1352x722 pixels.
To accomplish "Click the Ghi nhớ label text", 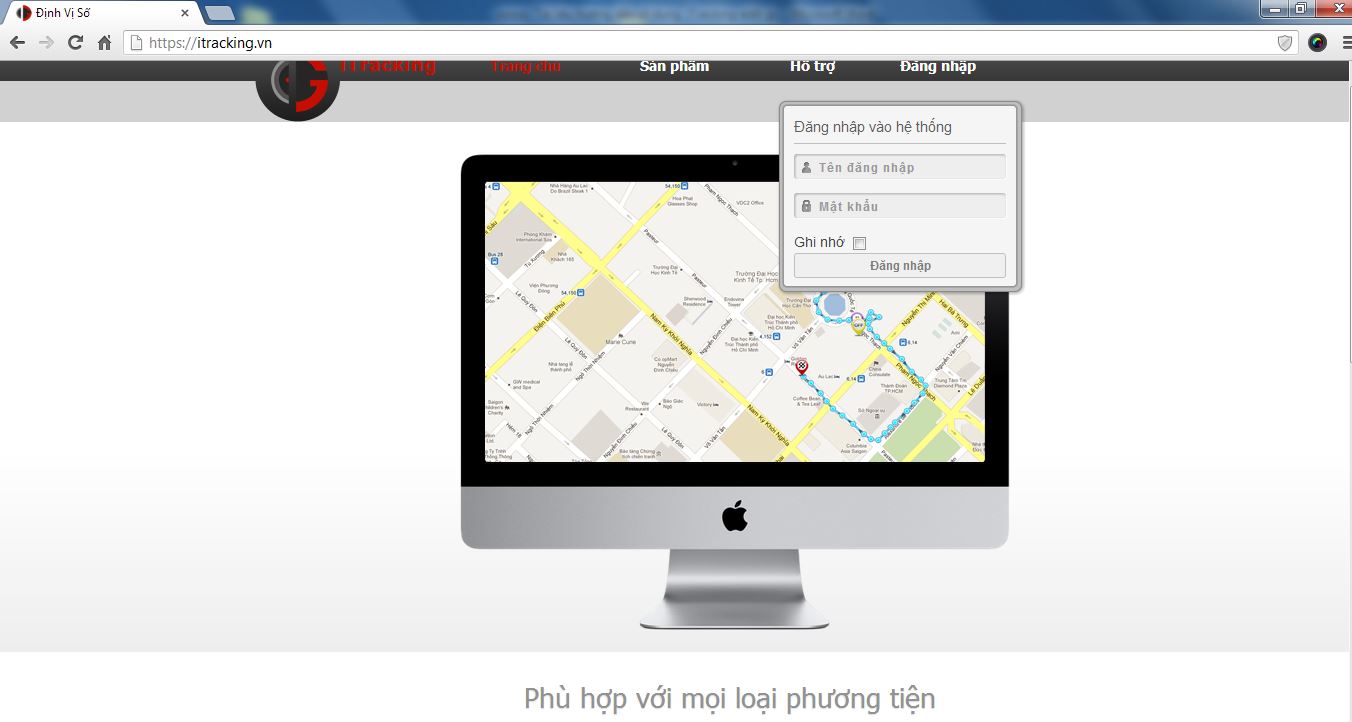I will (819, 243).
